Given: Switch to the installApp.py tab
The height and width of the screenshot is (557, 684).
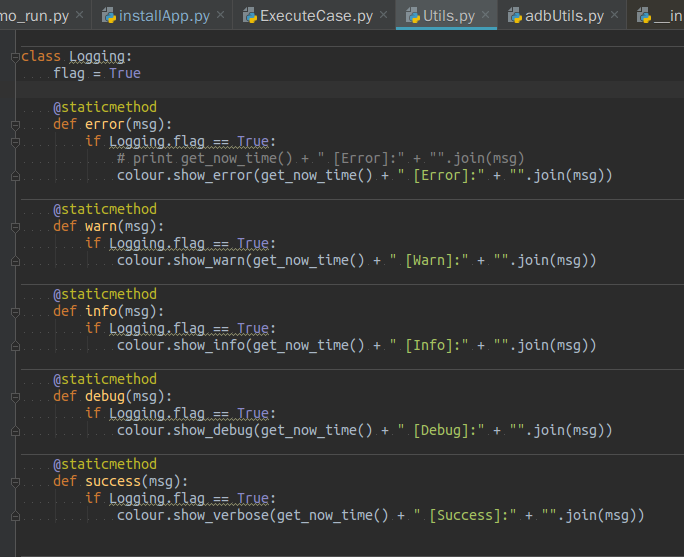Looking at the screenshot, I should click(164, 16).
